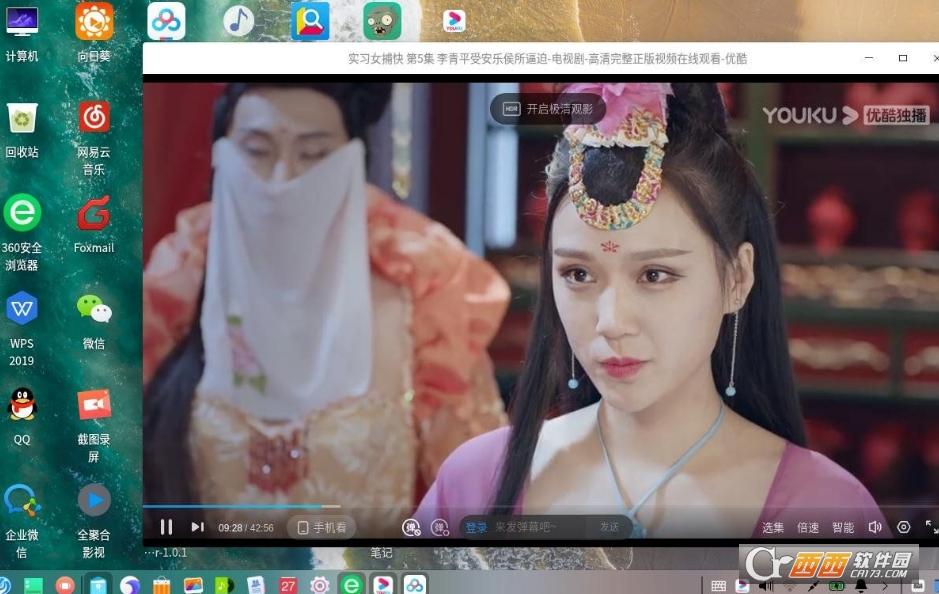This screenshot has width=939, height=594.
Task: Skip to the next episode
Action: pos(197,527)
